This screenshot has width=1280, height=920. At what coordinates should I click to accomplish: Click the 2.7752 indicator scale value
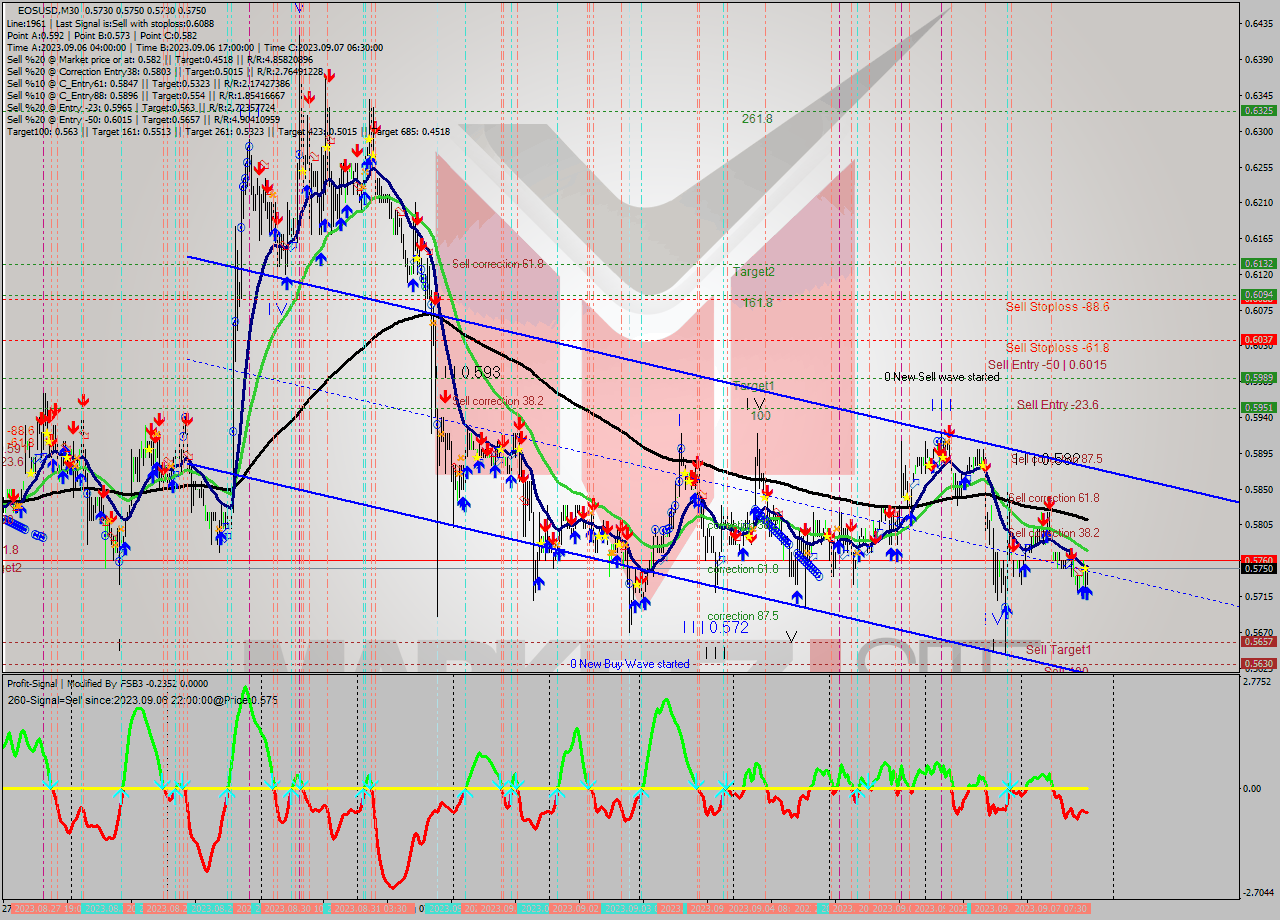click(1257, 682)
